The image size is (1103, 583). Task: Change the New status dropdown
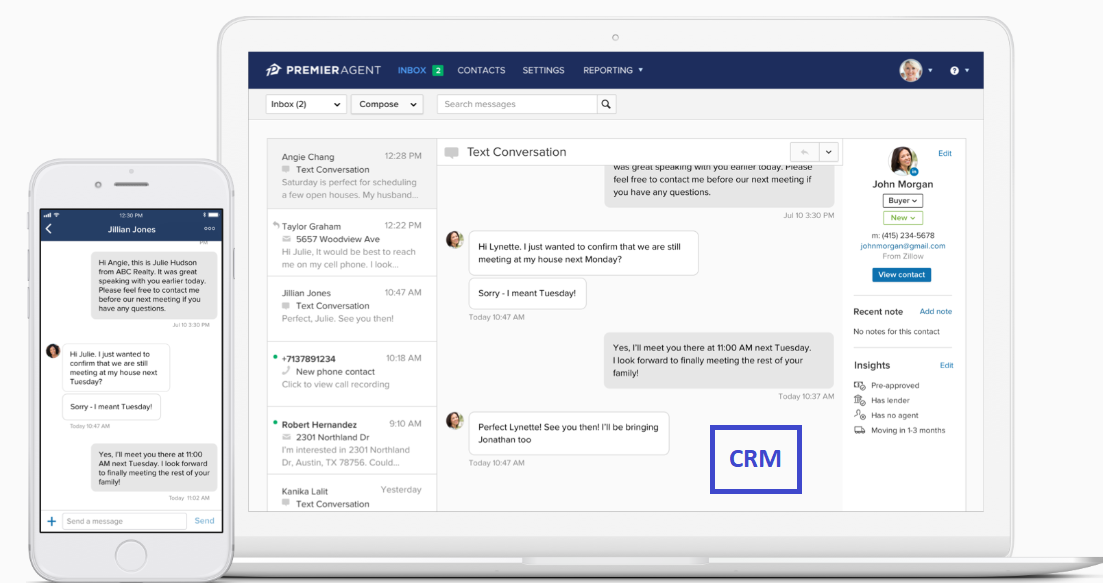tap(903, 218)
